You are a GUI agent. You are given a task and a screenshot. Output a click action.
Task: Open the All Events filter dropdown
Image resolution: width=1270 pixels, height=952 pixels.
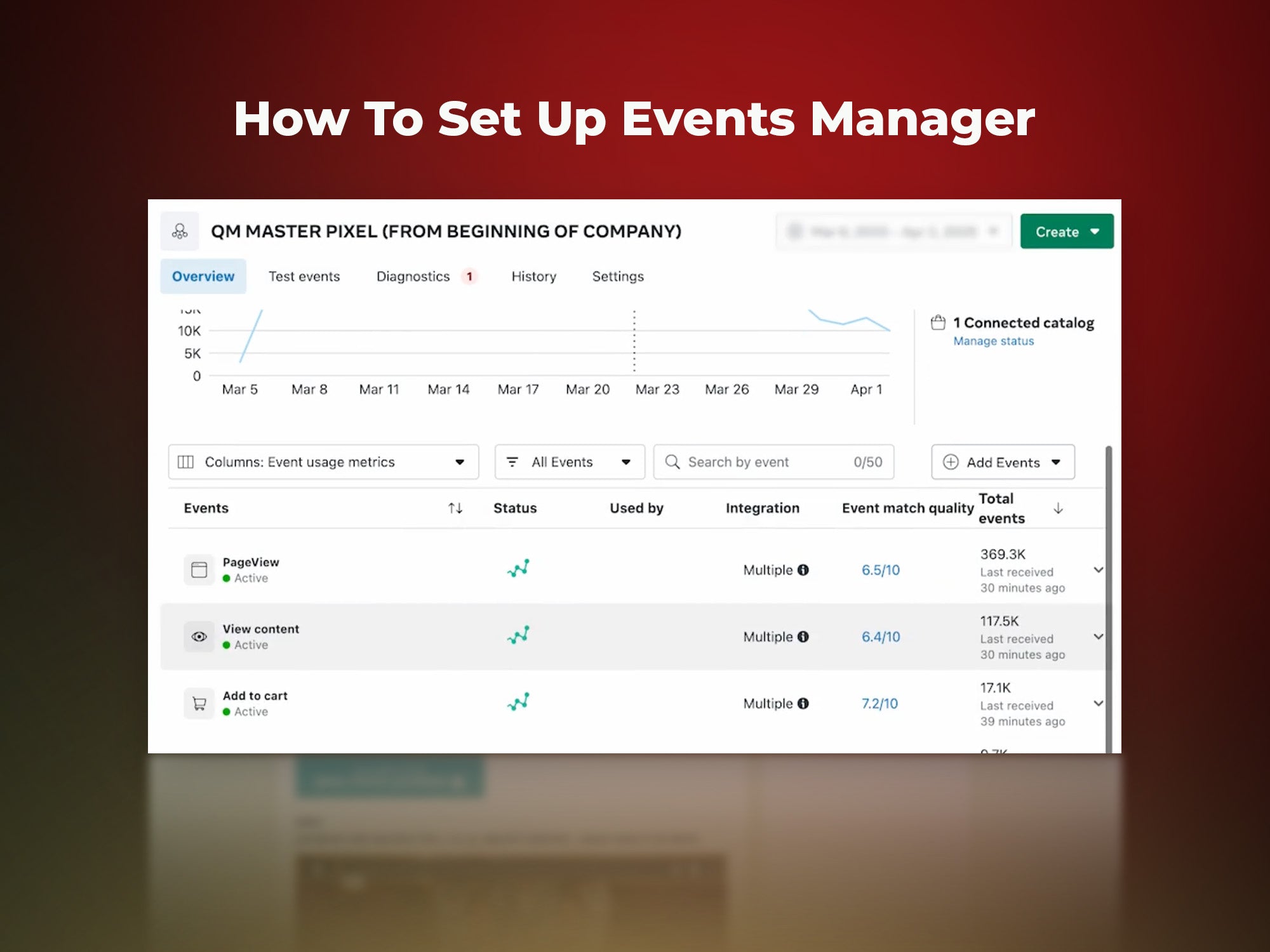[570, 462]
